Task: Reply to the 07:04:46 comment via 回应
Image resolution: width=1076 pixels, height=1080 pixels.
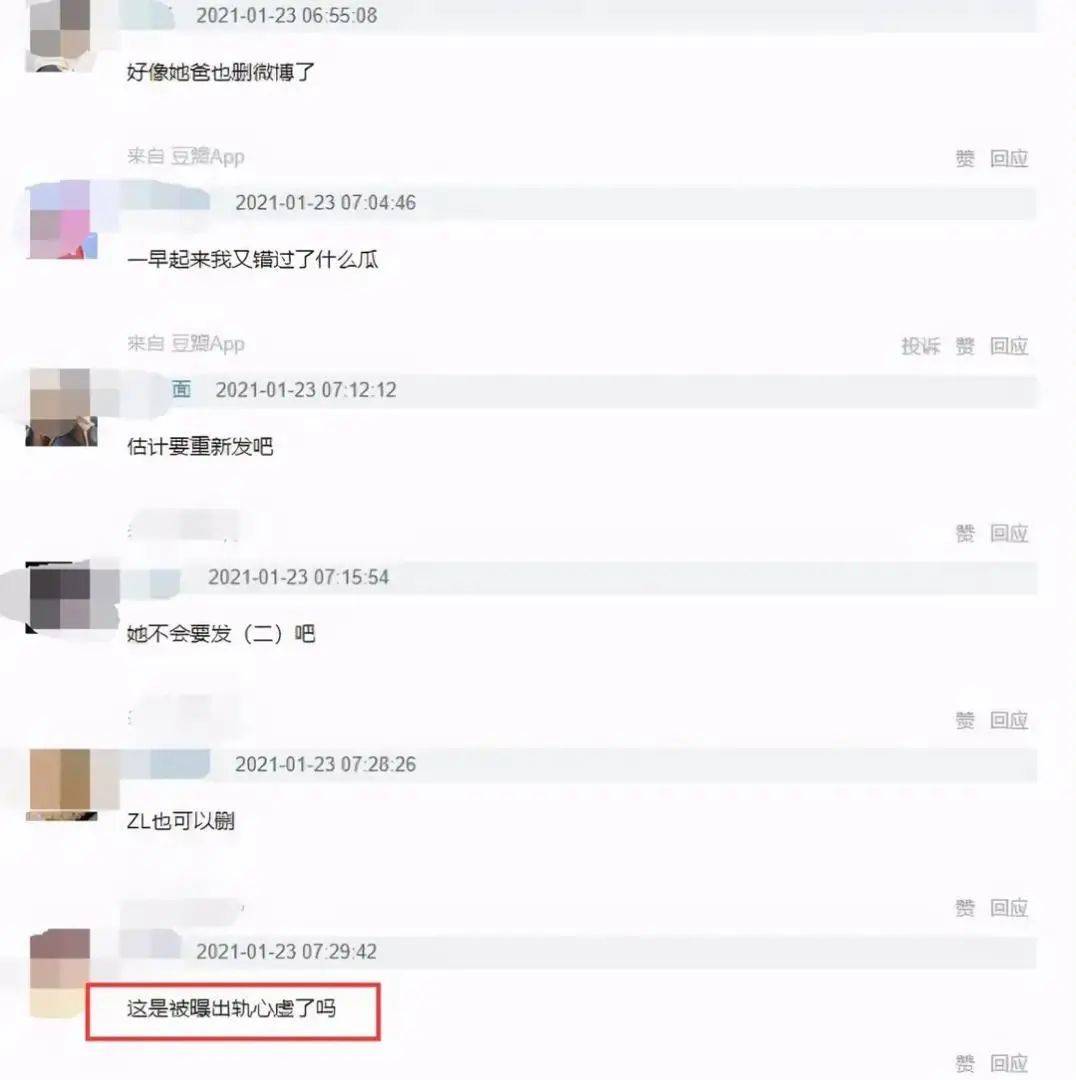Action: point(1008,346)
